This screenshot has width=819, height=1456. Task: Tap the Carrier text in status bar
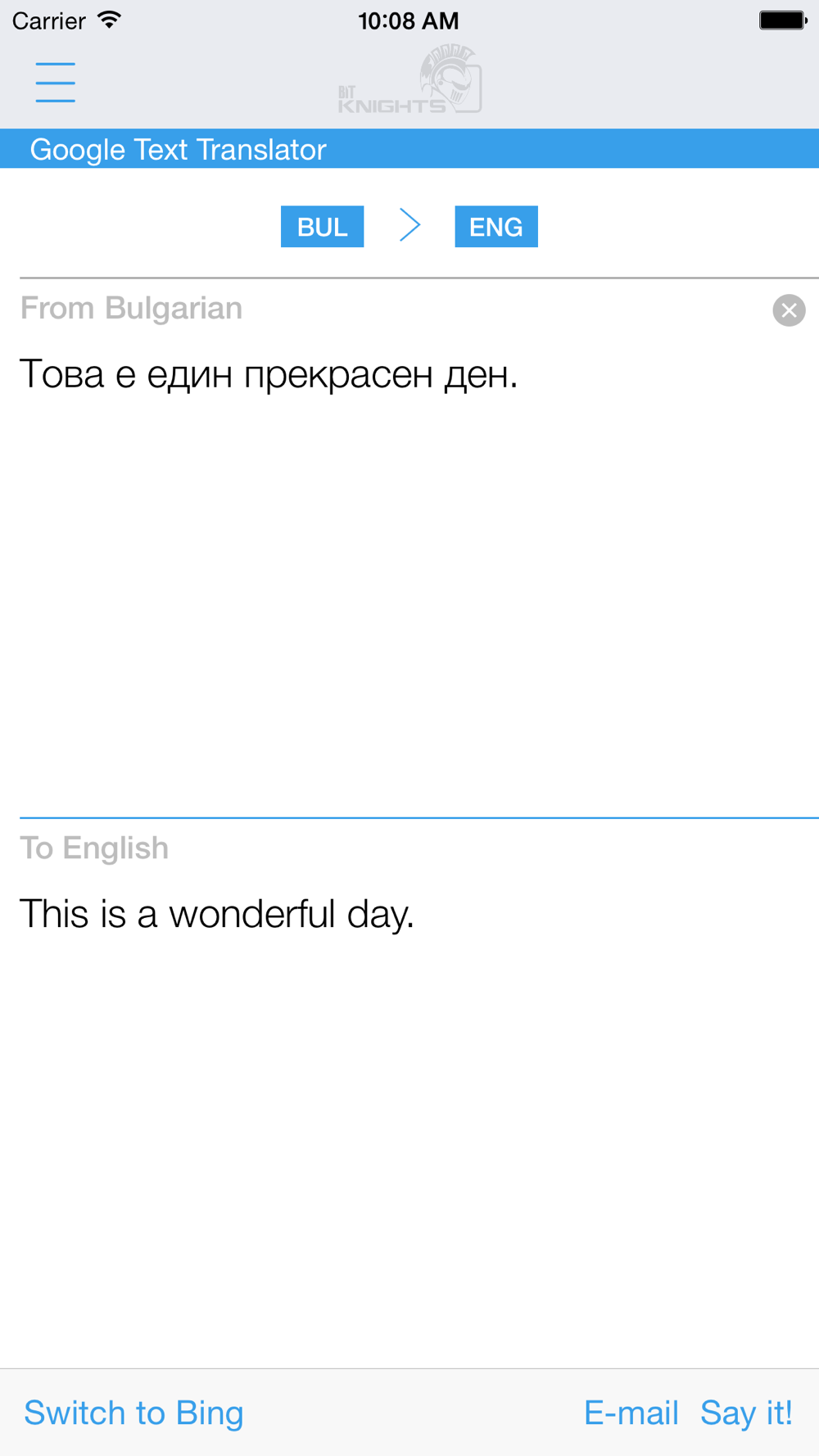pyautogui.click(x=49, y=20)
